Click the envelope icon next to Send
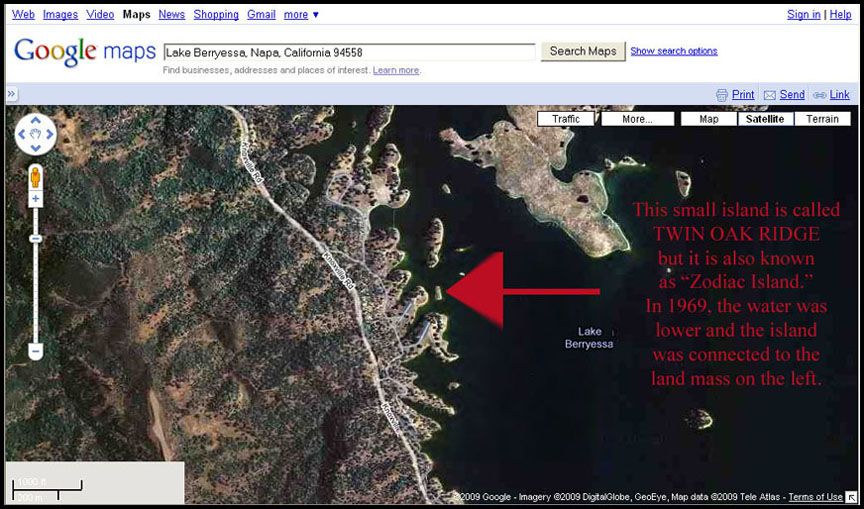 click(x=770, y=95)
